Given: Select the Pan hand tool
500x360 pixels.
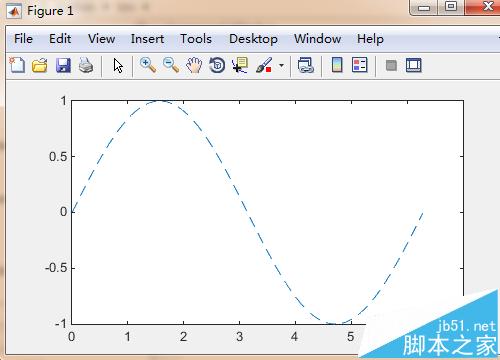Looking at the screenshot, I should click(x=194, y=65).
